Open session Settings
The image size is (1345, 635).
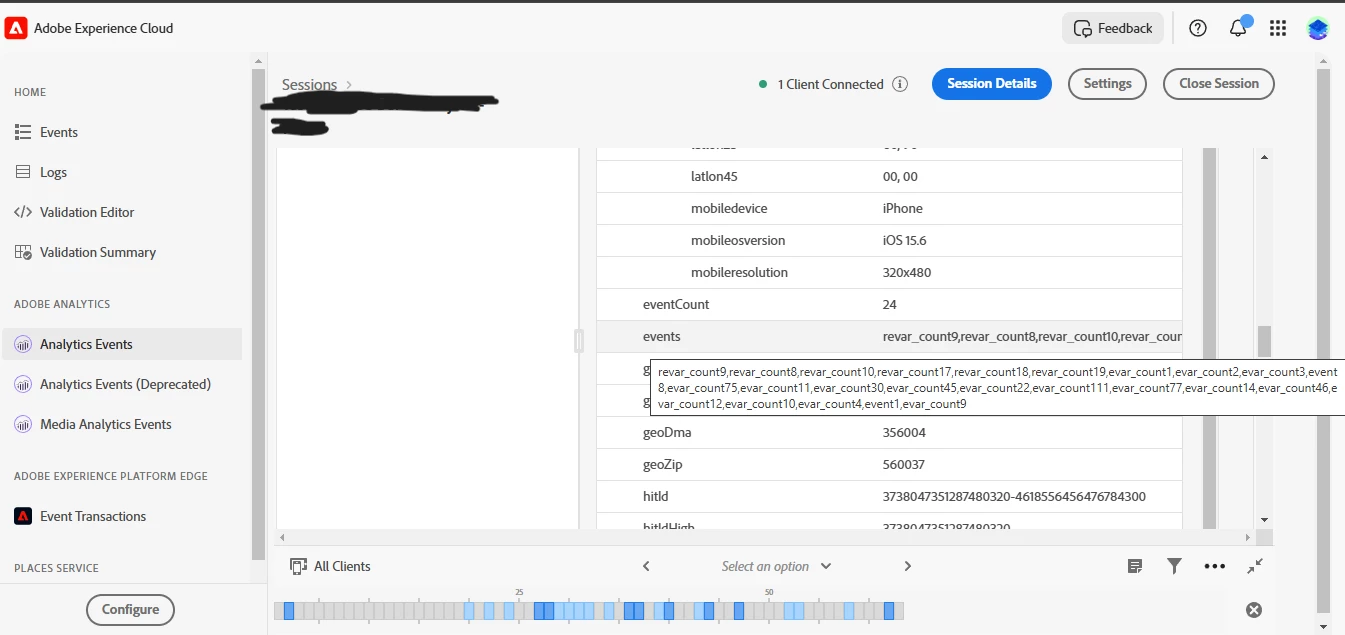click(x=1107, y=84)
